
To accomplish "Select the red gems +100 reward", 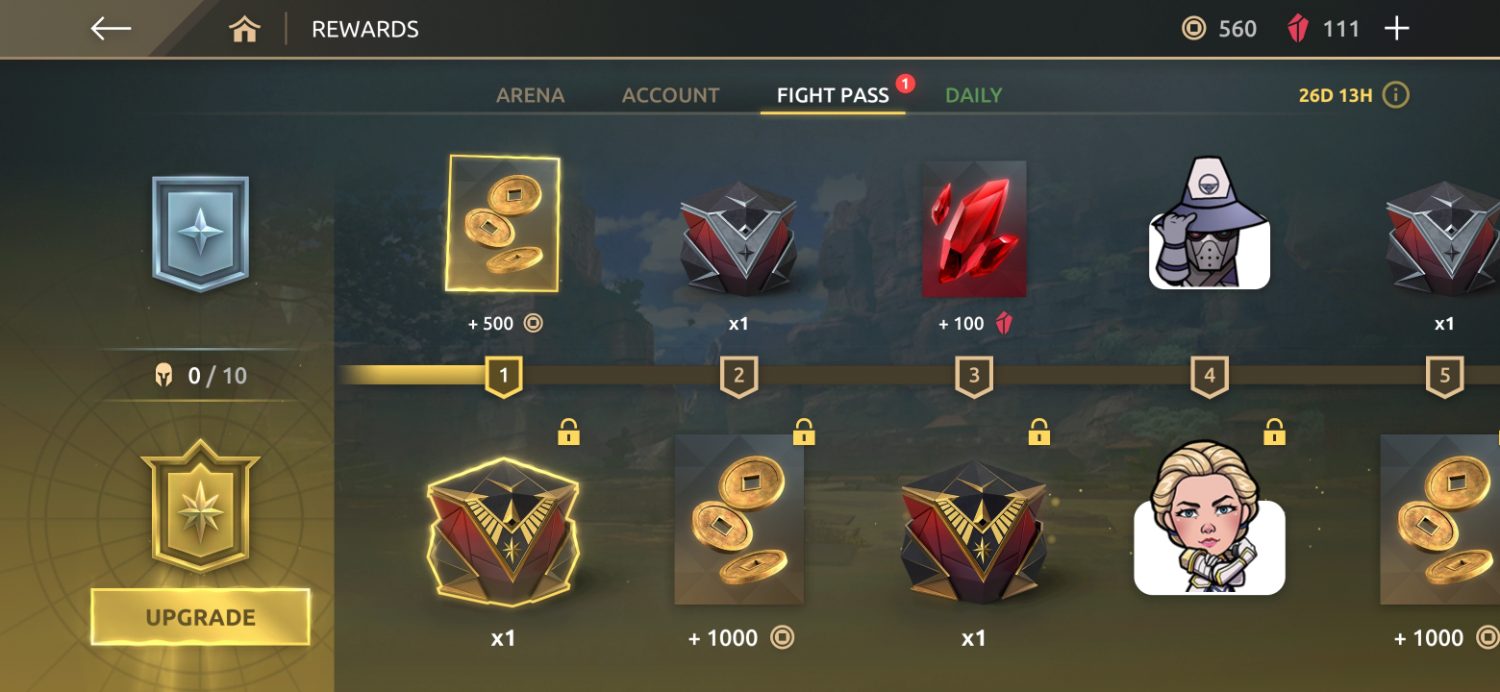I will click(x=973, y=229).
